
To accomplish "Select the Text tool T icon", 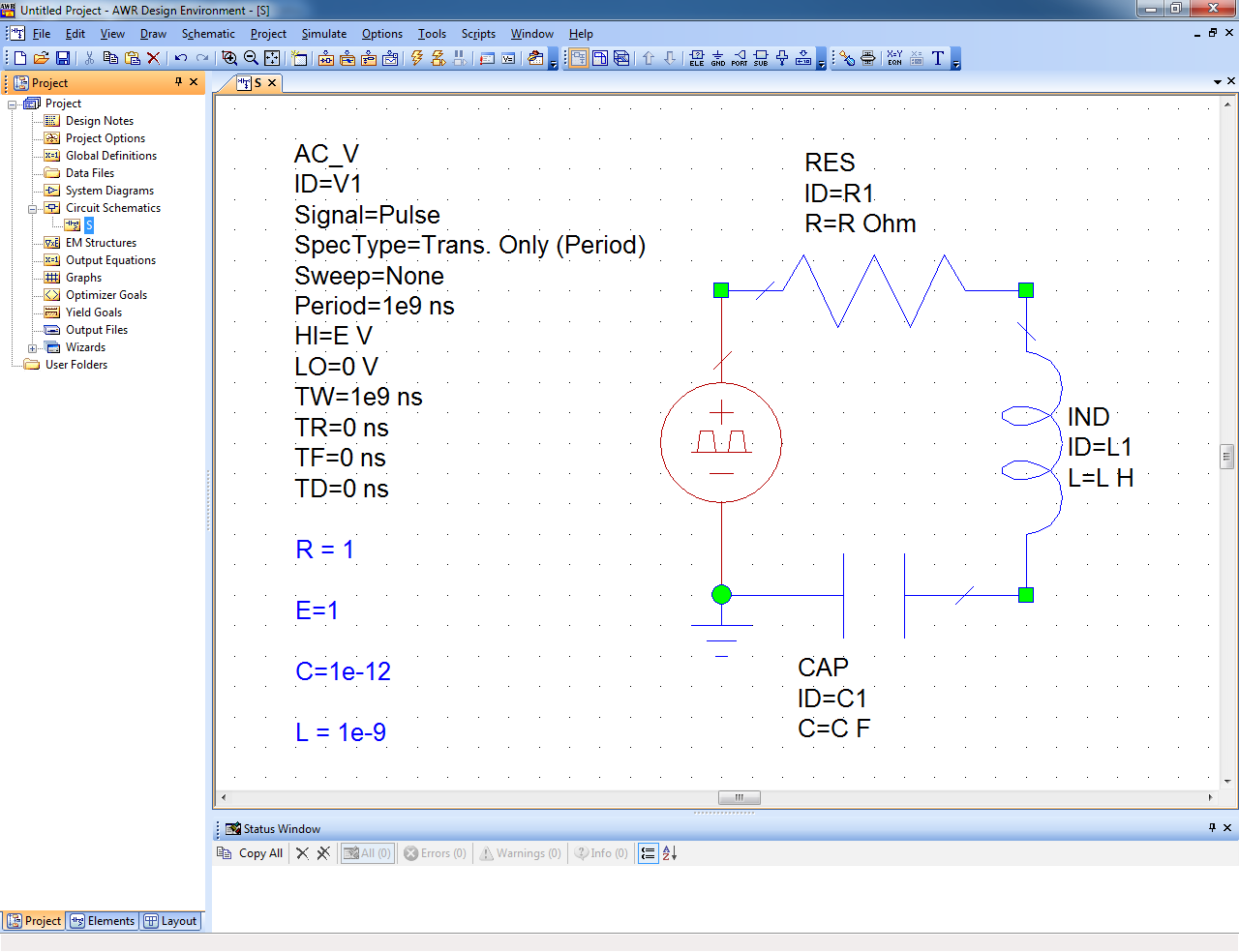I will 938,58.
